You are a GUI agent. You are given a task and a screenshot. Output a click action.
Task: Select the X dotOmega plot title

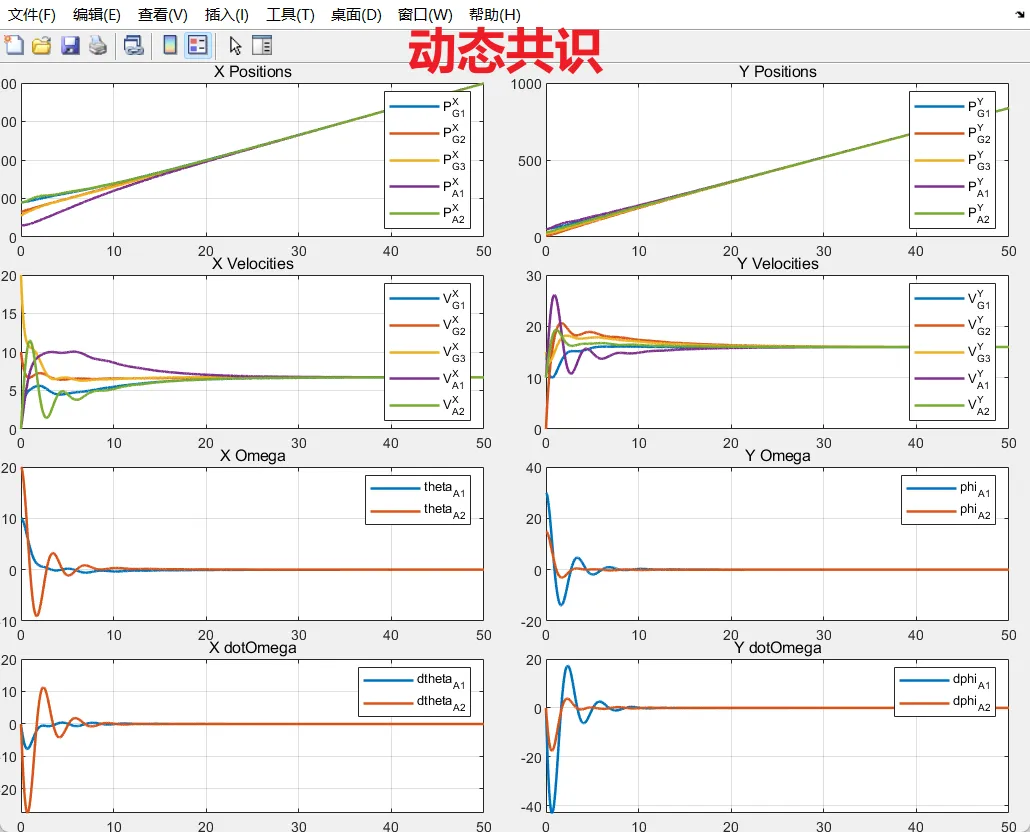click(x=253, y=647)
